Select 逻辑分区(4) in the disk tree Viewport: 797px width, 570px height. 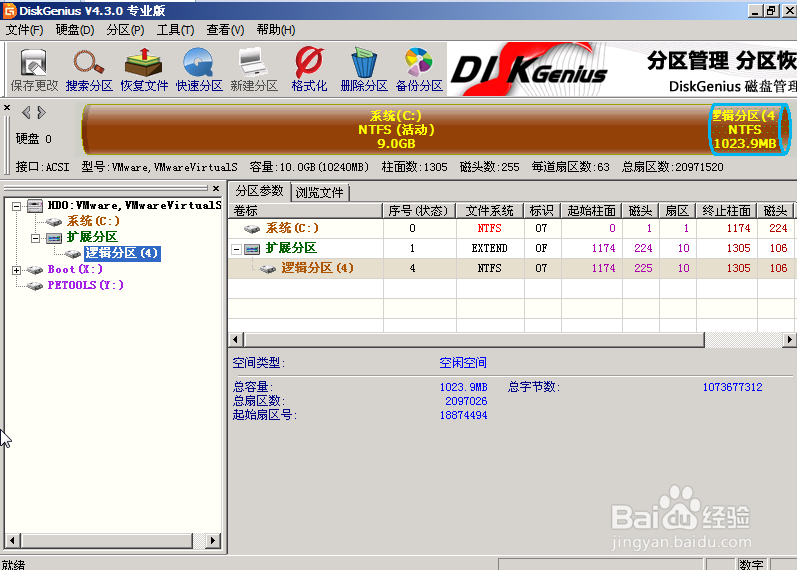[x=122, y=253]
